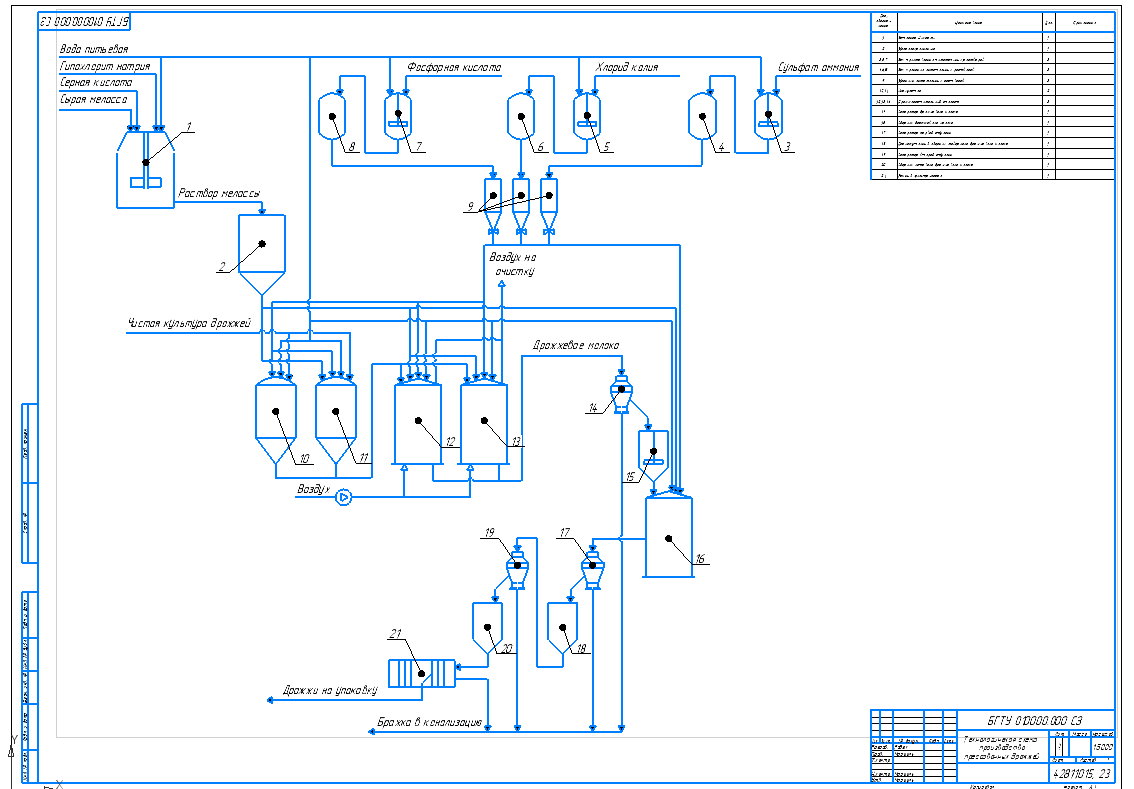
Task: Click separator symbol number 17
Action: [592, 570]
